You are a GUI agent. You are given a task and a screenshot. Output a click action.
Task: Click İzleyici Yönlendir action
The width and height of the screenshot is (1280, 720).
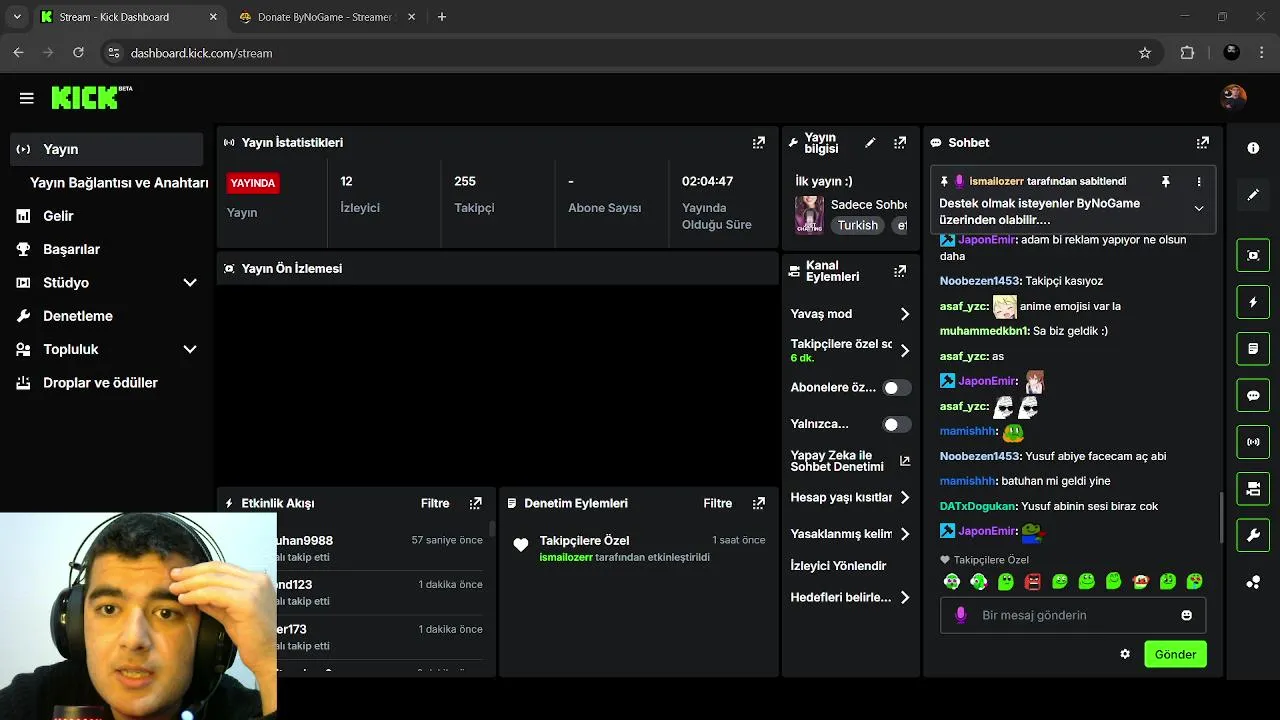(x=838, y=566)
